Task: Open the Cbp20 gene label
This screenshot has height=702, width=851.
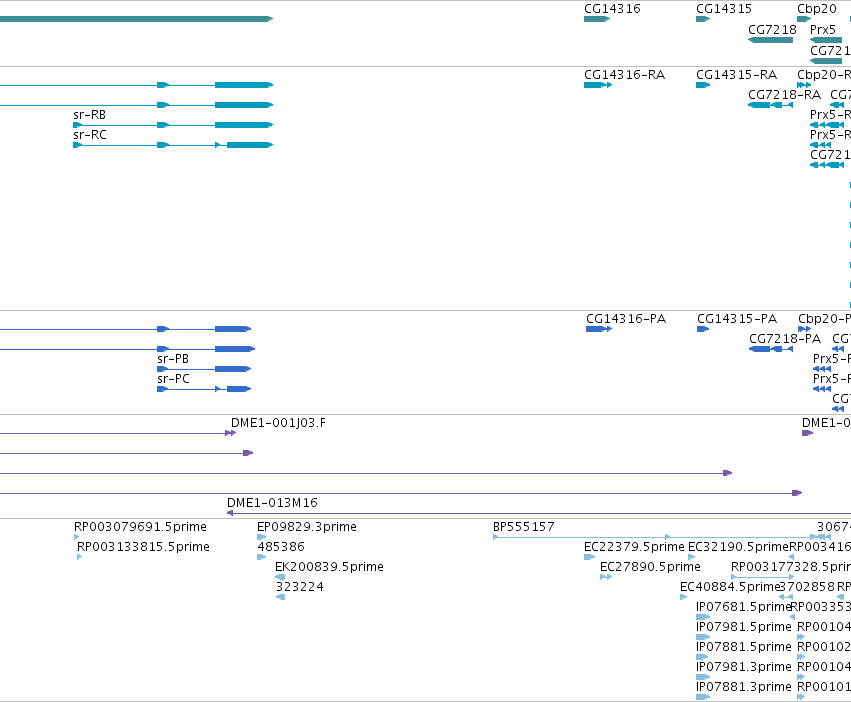Action: point(817,9)
